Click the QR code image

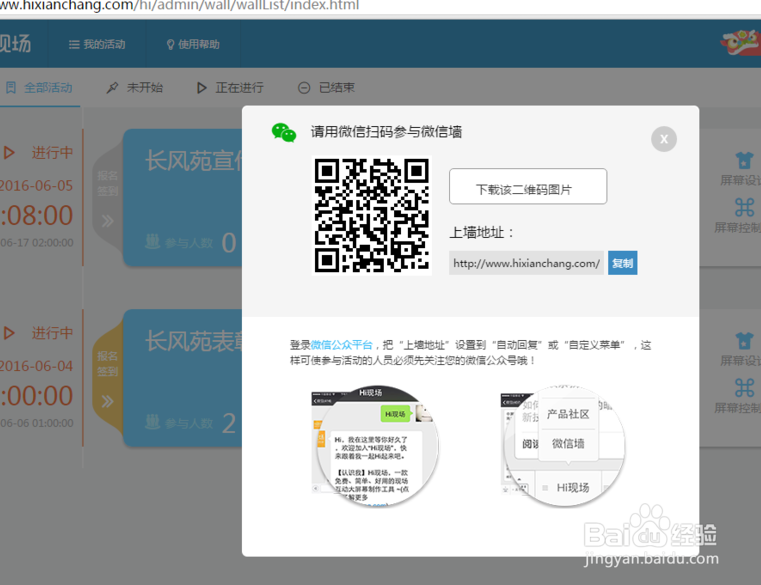(x=372, y=215)
